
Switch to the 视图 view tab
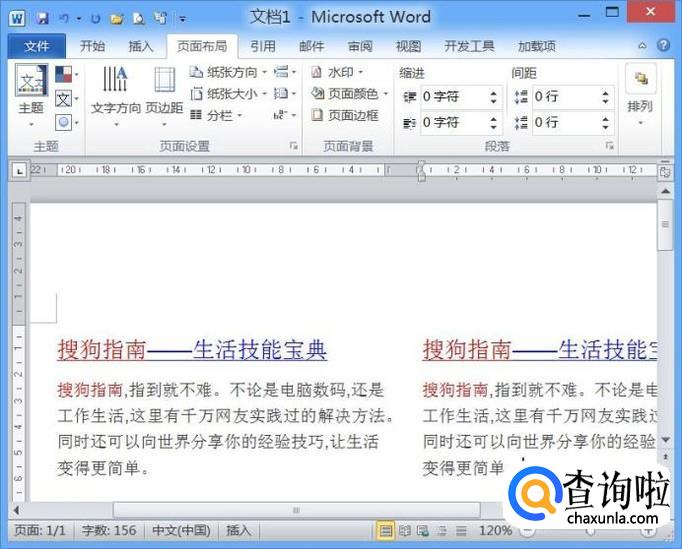click(408, 46)
